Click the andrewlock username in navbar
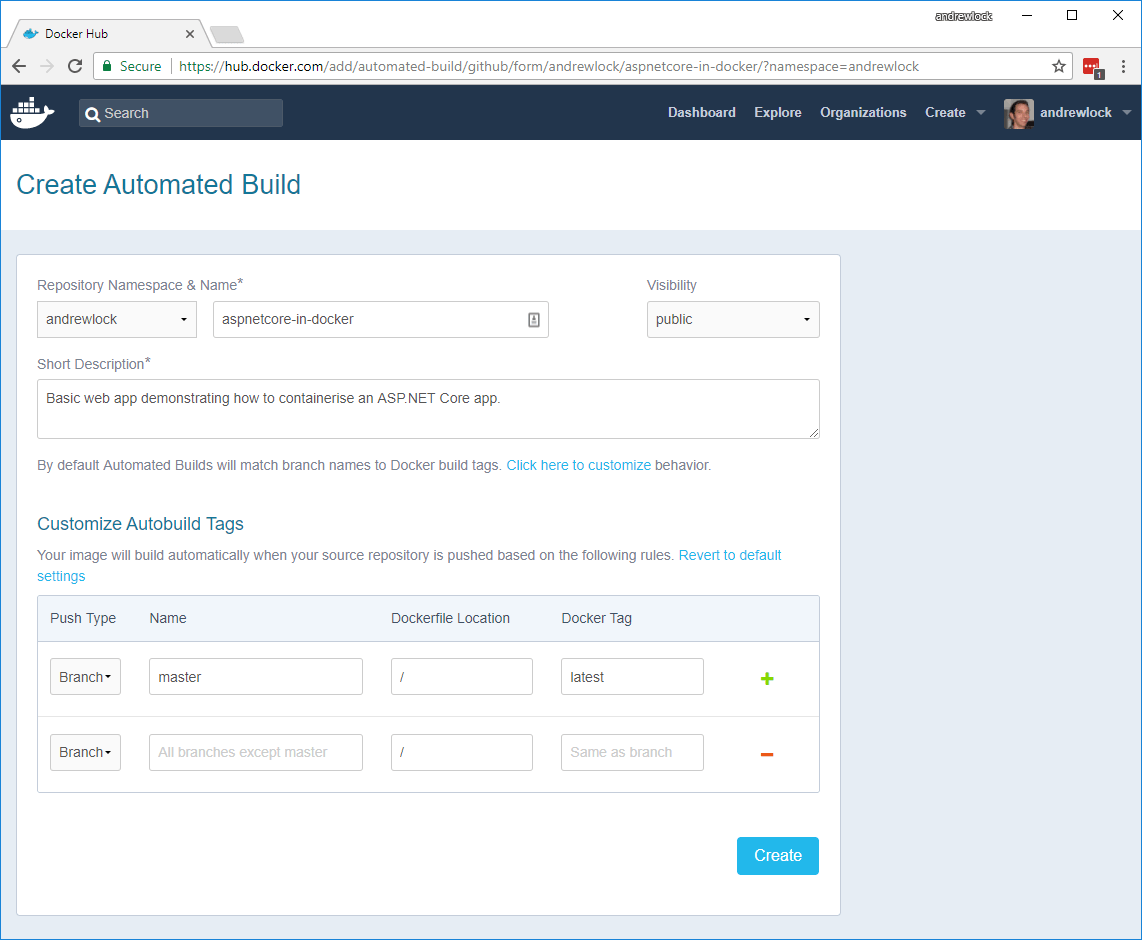The image size is (1142, 940). [x=1076, y=112]
